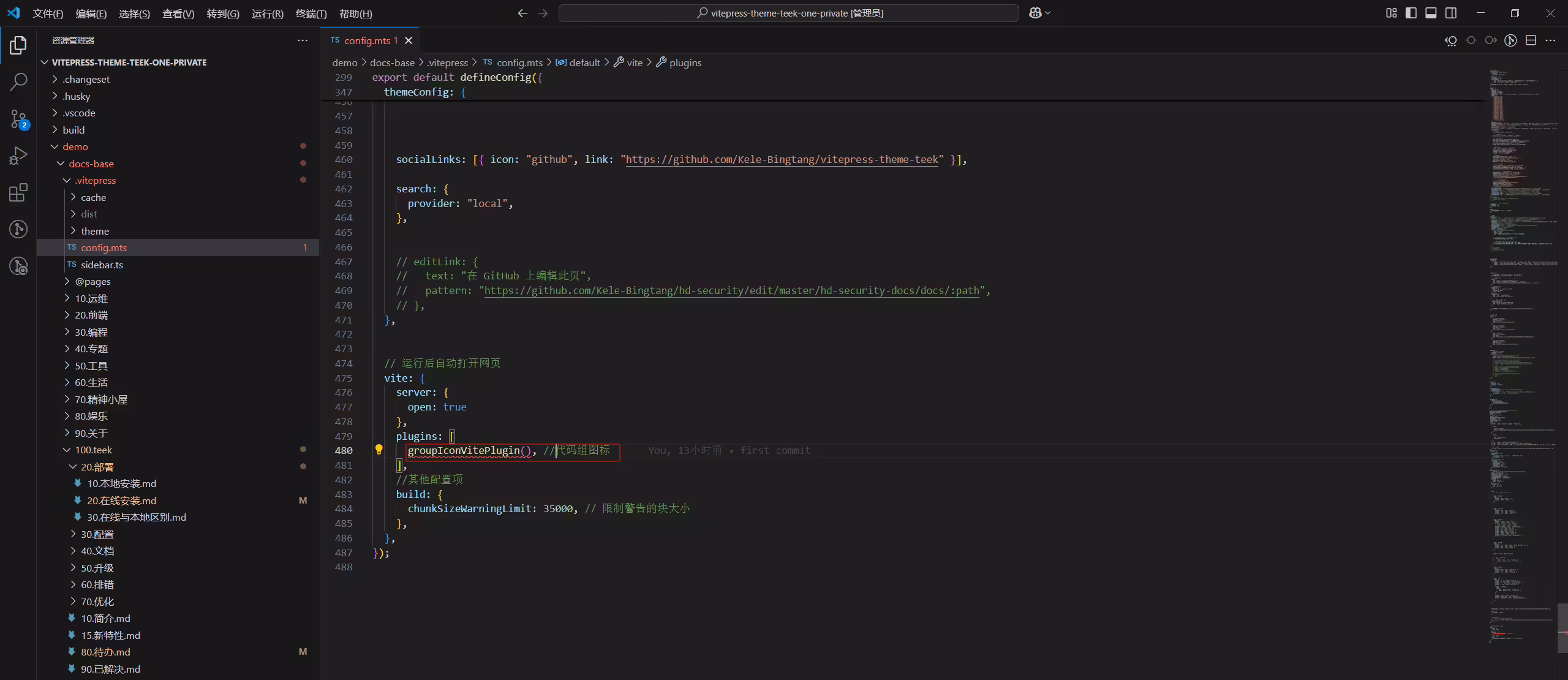Click breadcrumb item plugins

(x=679, y=62)
